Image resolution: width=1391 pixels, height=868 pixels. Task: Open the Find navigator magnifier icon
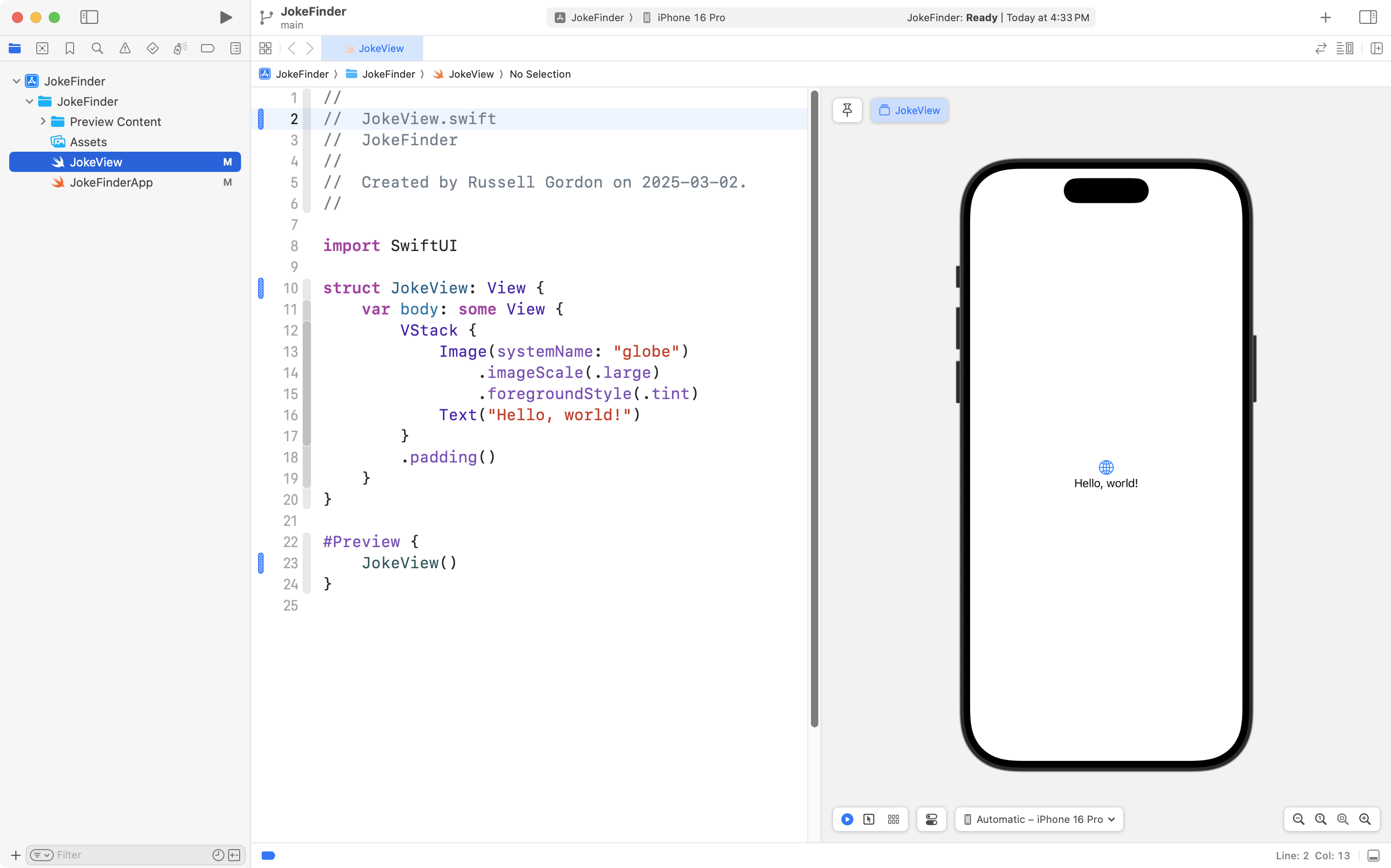coord(97,48)
